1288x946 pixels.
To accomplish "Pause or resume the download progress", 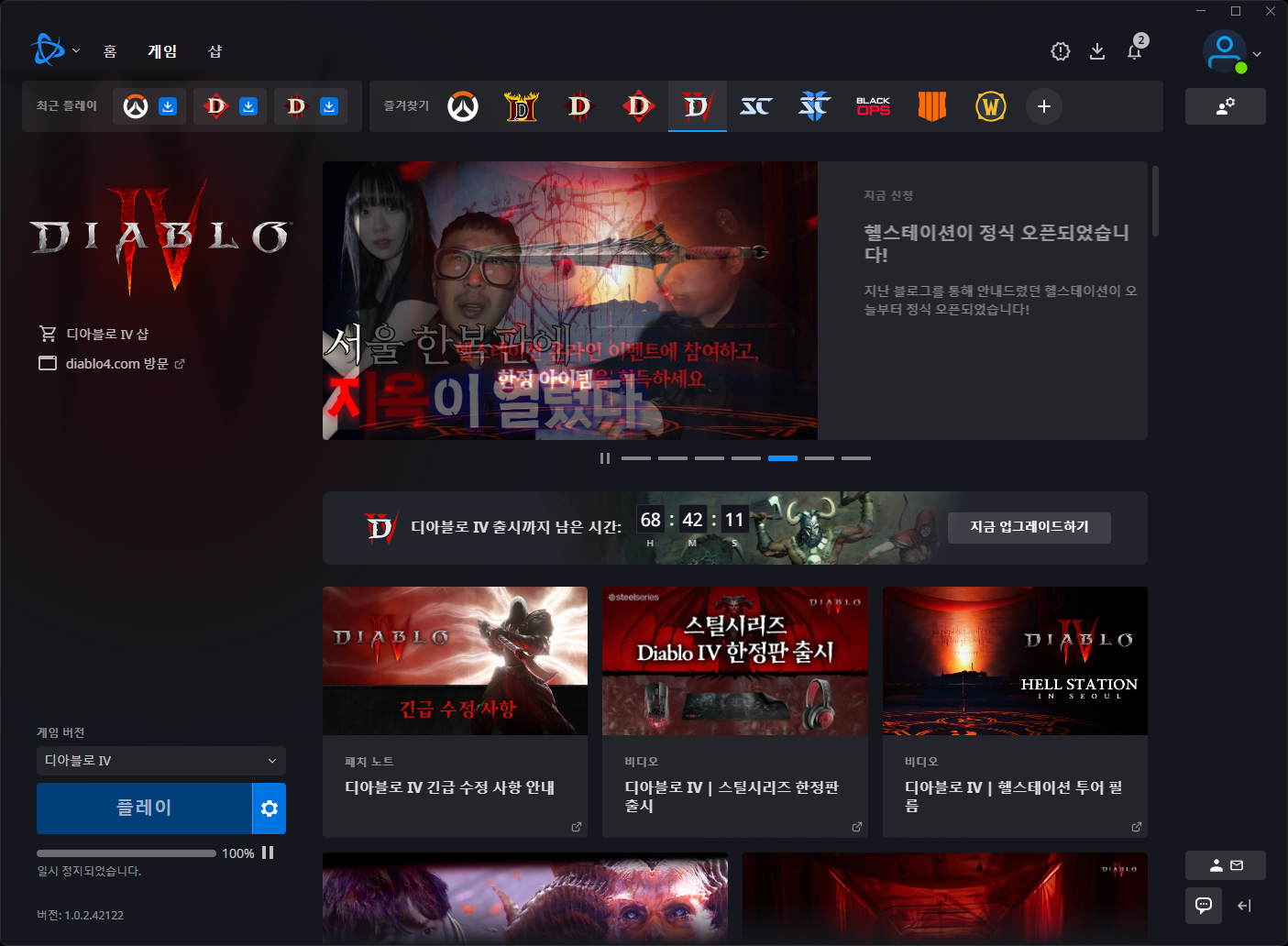I will [268, 852].
